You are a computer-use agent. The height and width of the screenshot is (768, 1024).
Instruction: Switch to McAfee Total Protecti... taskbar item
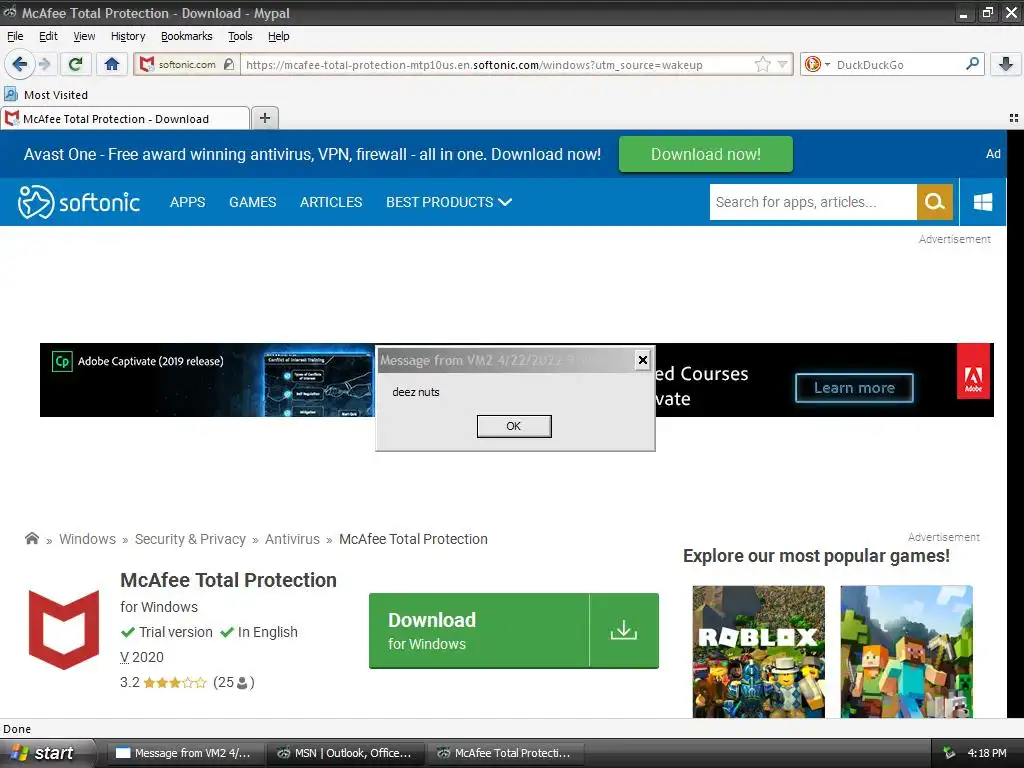point(505,753)
